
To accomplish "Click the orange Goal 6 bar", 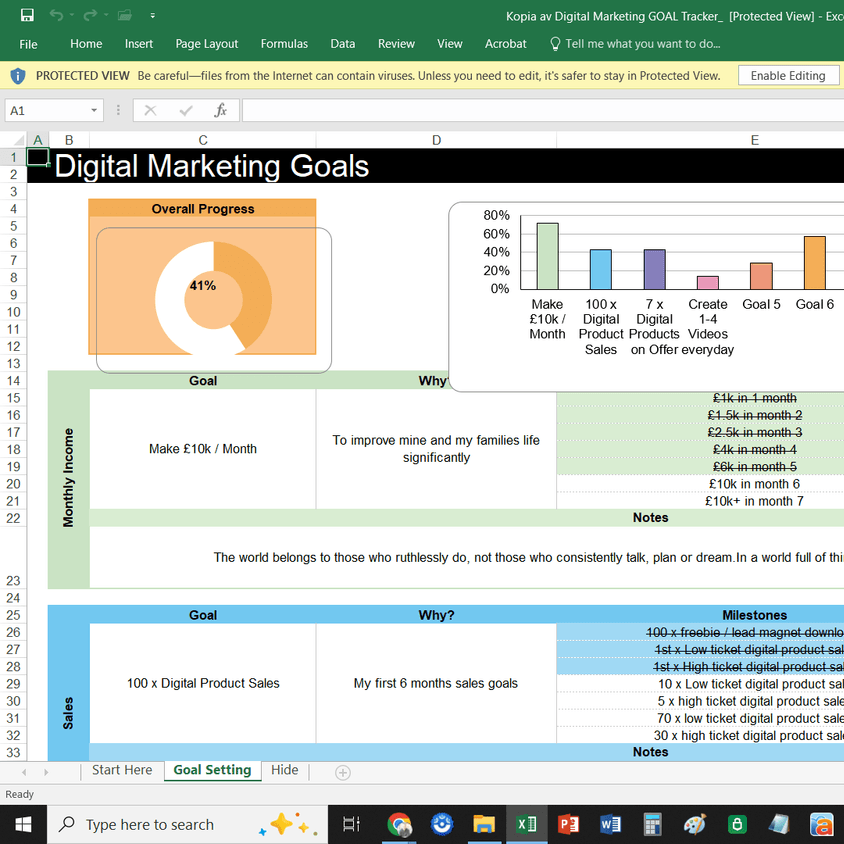I will pyautogui.click(x=814, y=263).
